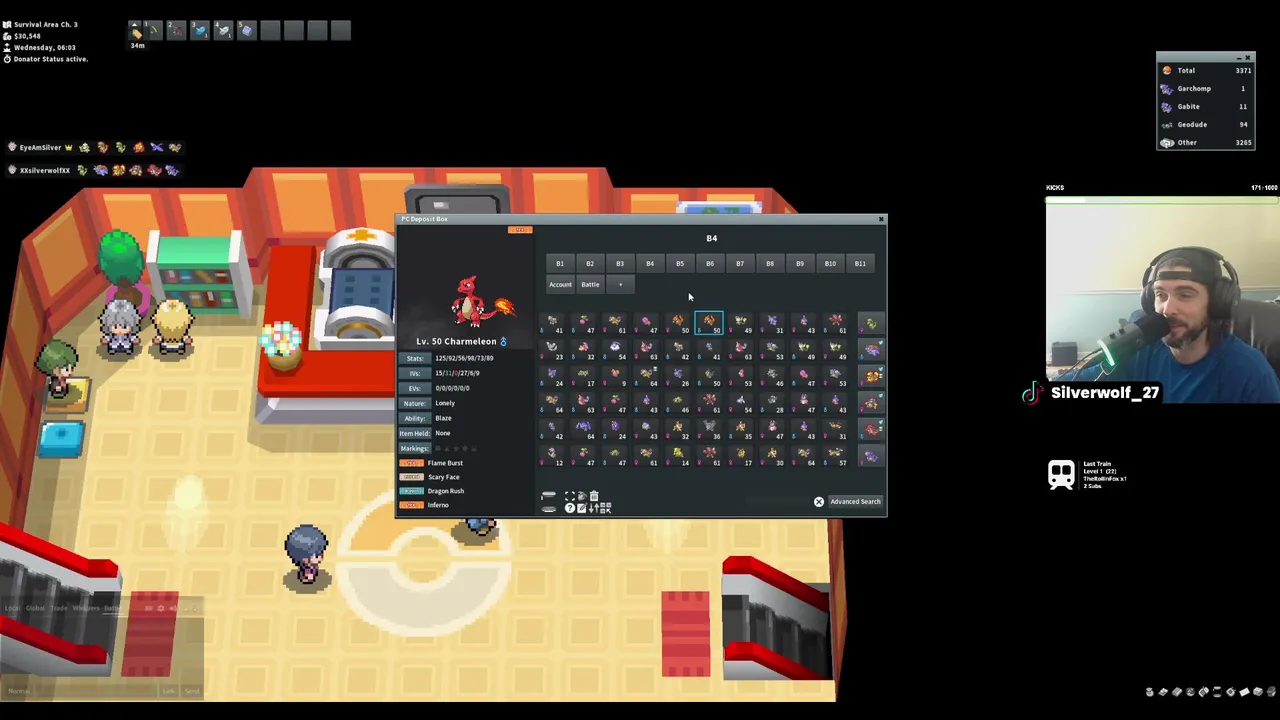1280x720 pixels.
Task: Click the Survival Area Ch. 3 location icon
Action: 7,25
